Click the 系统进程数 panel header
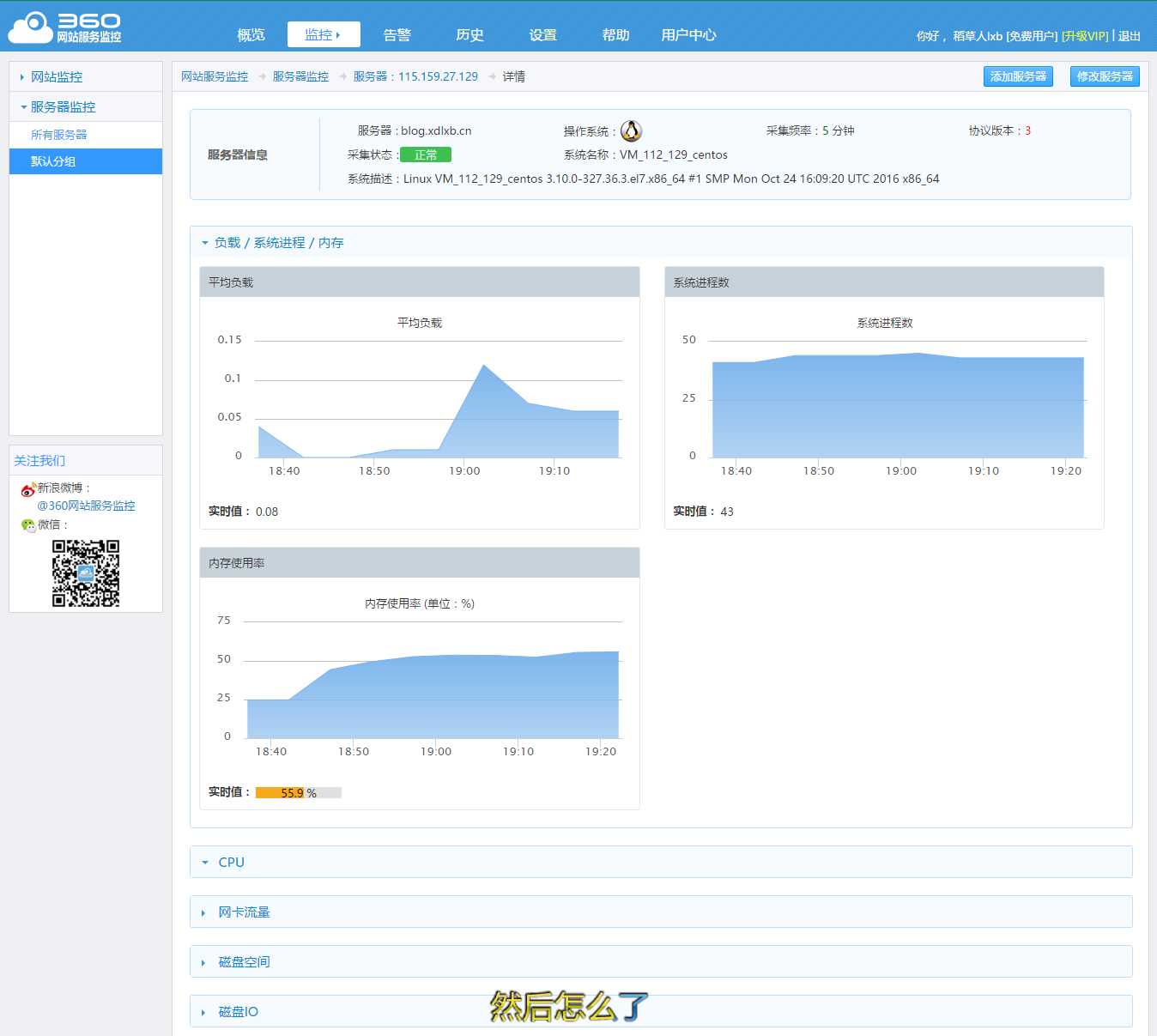 pyautogui.click(x=884, y=282)
